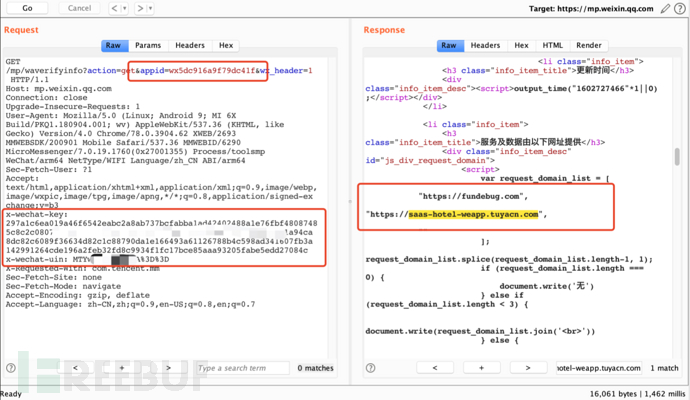
Task: Switch to the Request Headers tab
Action: coord(190,45)
